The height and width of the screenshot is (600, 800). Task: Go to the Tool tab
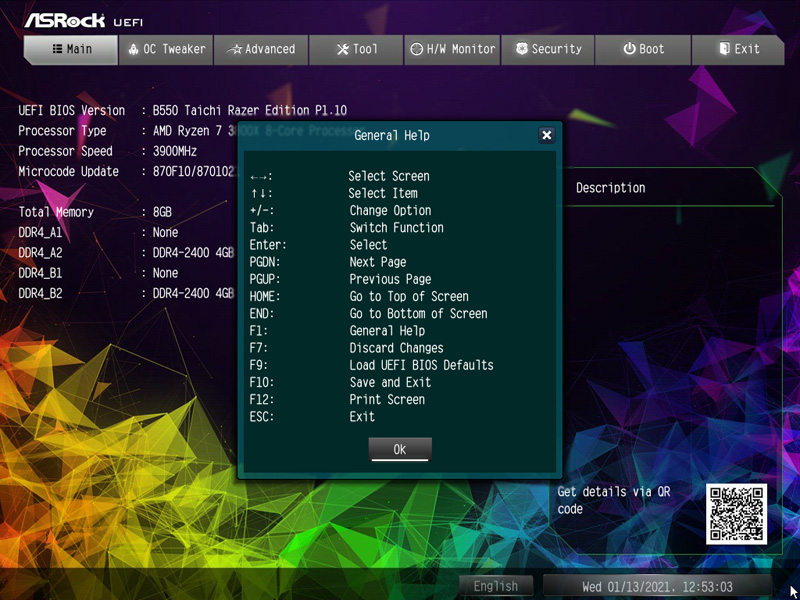click(x=356, y=49)
